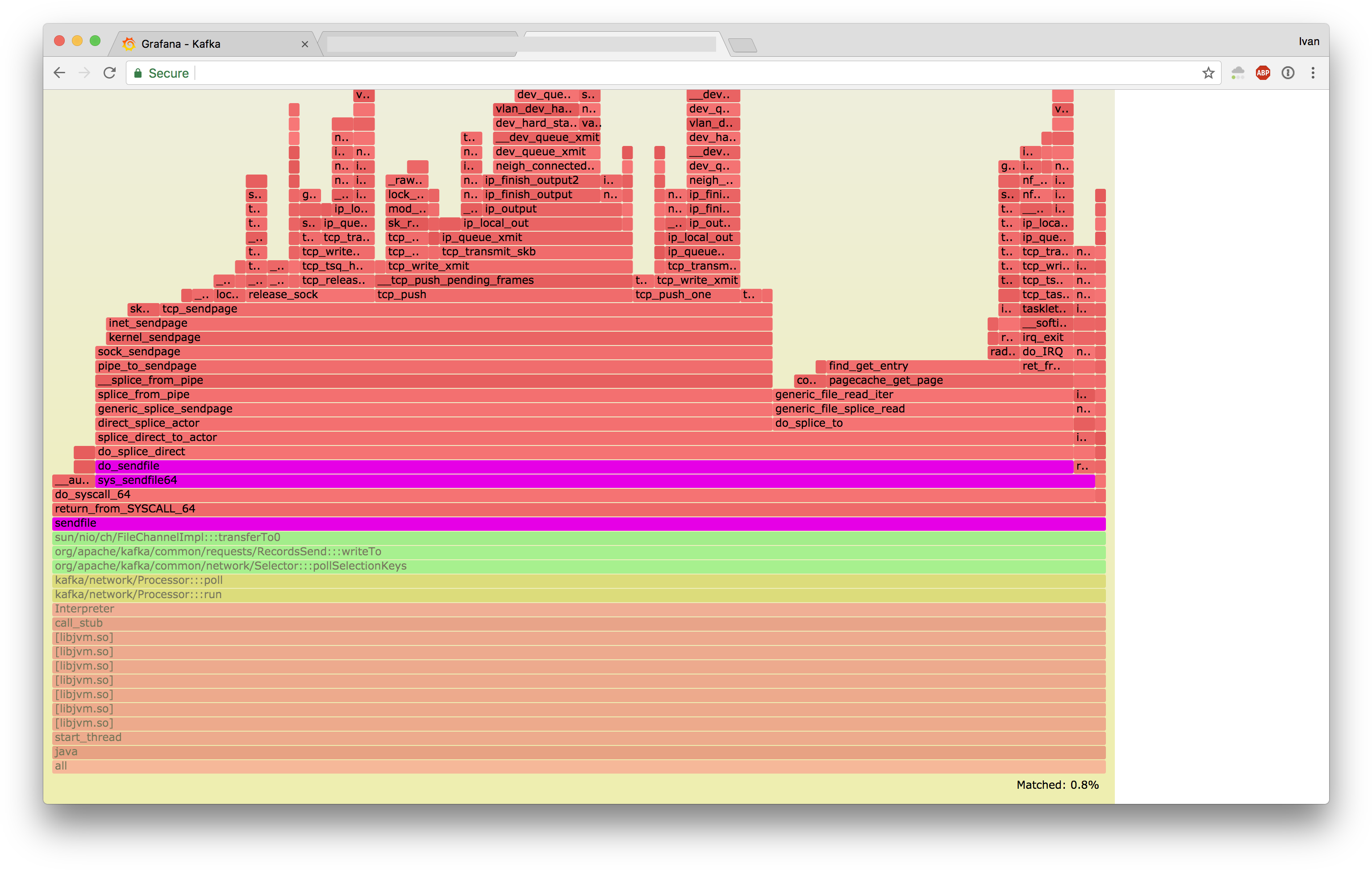
Task: Bookmark page with star icon
Action: (1208, 73)
